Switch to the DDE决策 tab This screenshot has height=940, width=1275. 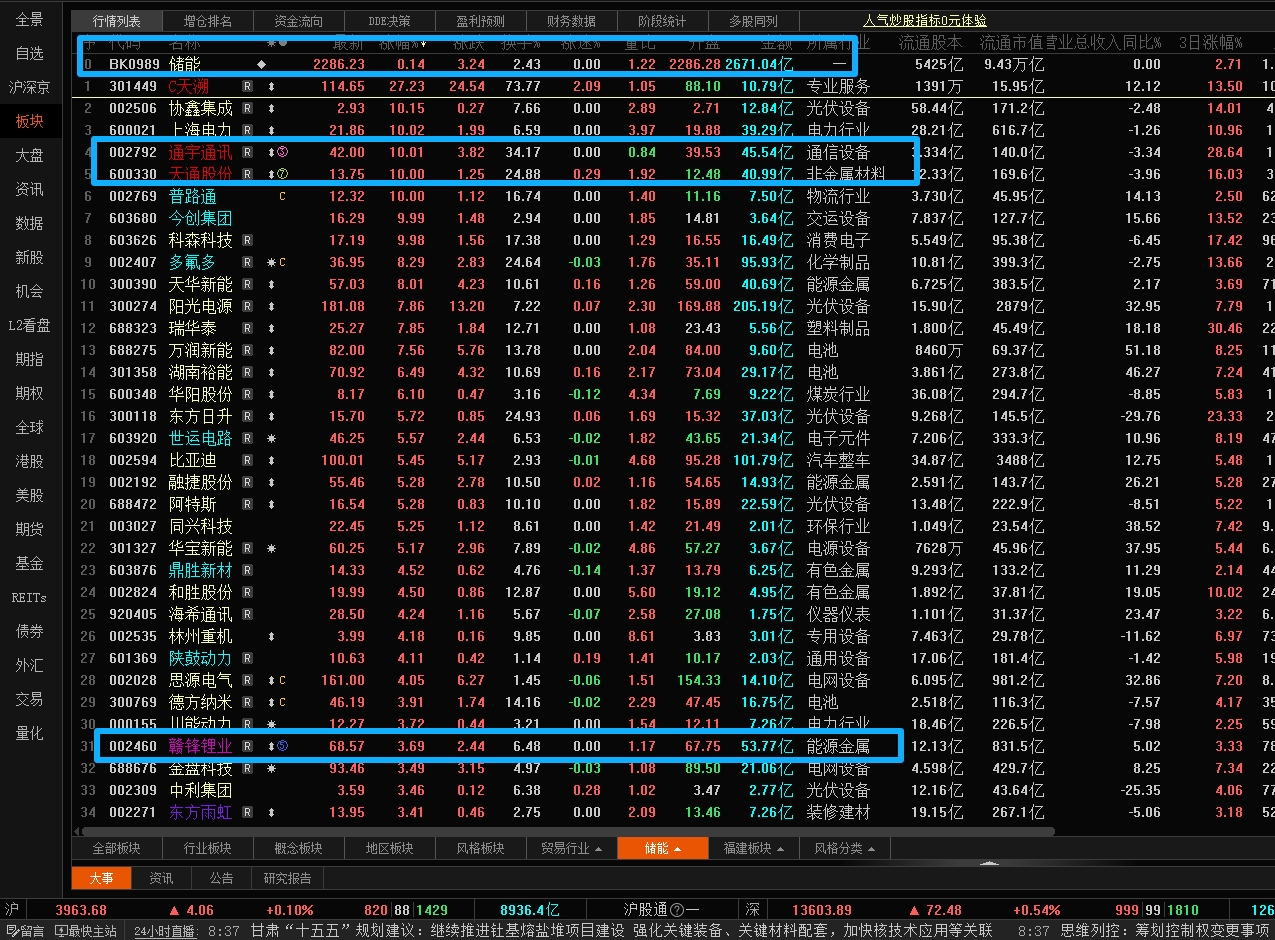pyautogui.click(x=389, y=21)
